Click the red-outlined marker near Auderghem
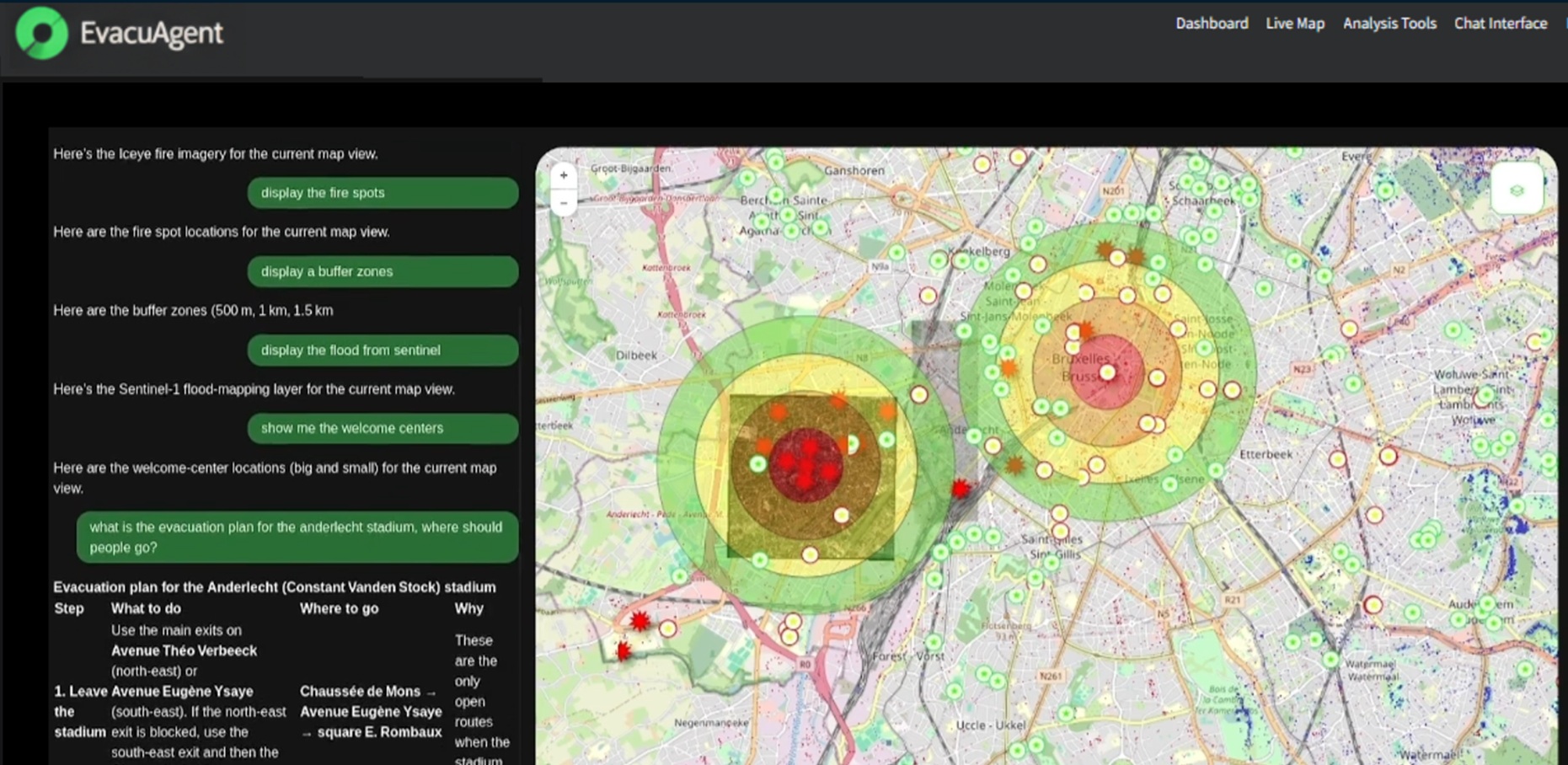Image resolution: width=1568 pixels, height=765 pixels. pos(1373,605)
